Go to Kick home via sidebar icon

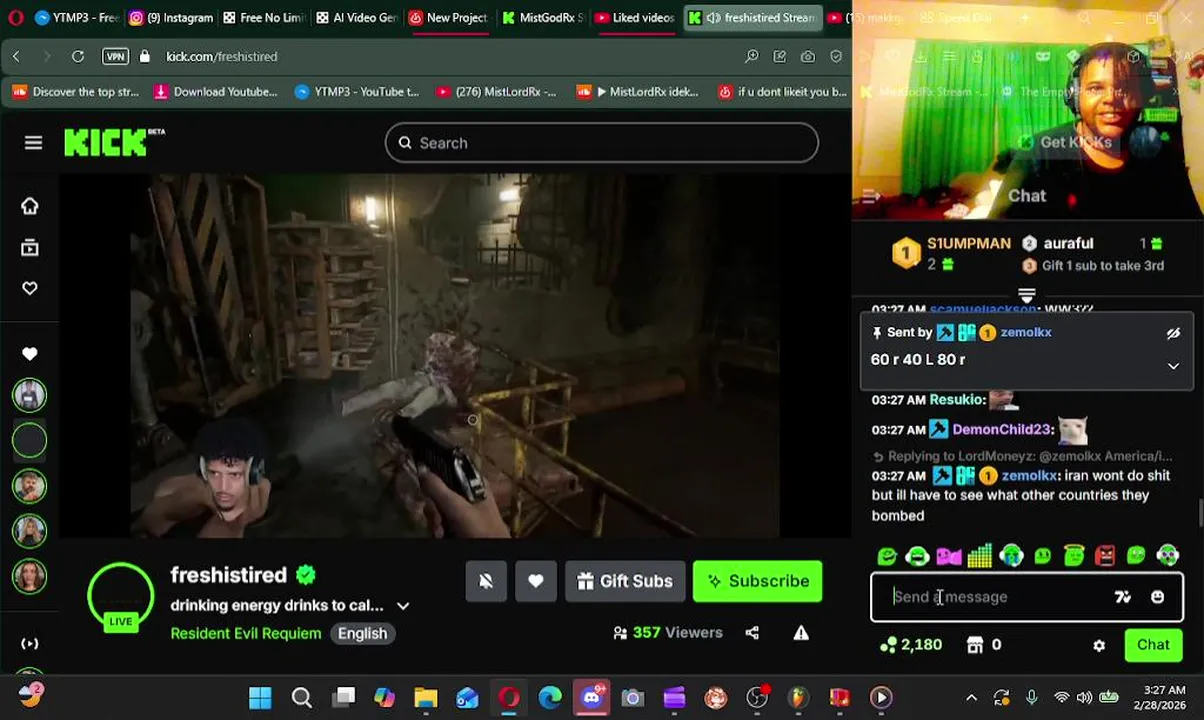30,206
